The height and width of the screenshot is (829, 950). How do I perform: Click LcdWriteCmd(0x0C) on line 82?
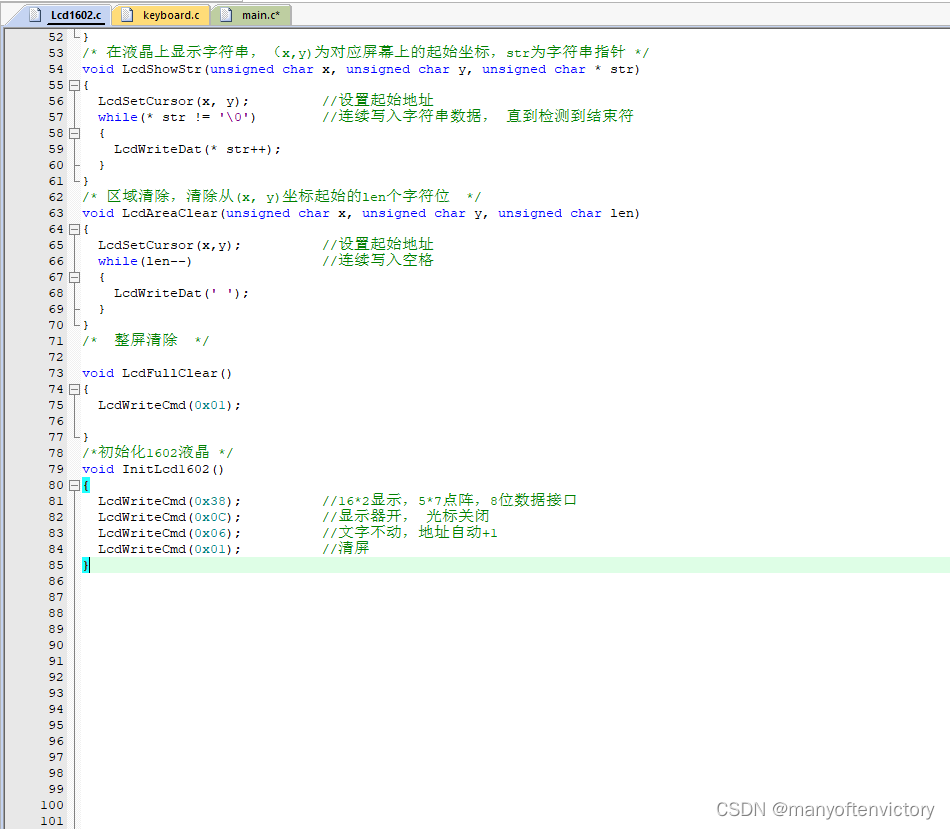pyautogui.click(x=170, y=517)
